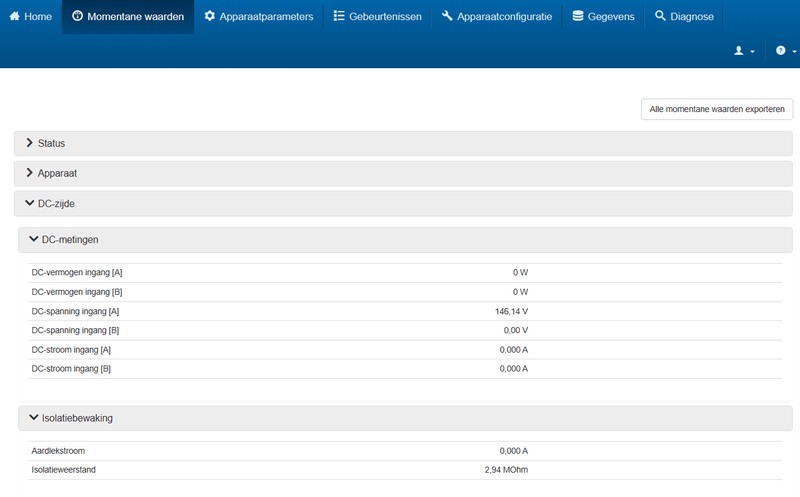Open the Apparaatconfiguratie tab label

tap(505, 16)
